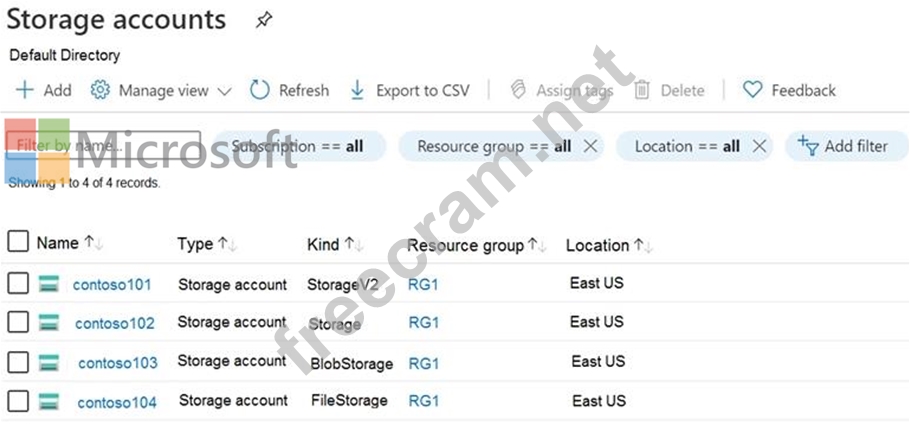
Task: Click the Resource group column header text
Action: click(465, 246)
